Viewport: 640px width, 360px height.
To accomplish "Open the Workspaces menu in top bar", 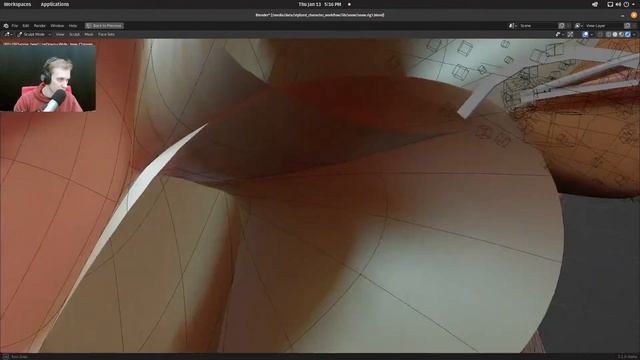I will click(x=17, y=4).
